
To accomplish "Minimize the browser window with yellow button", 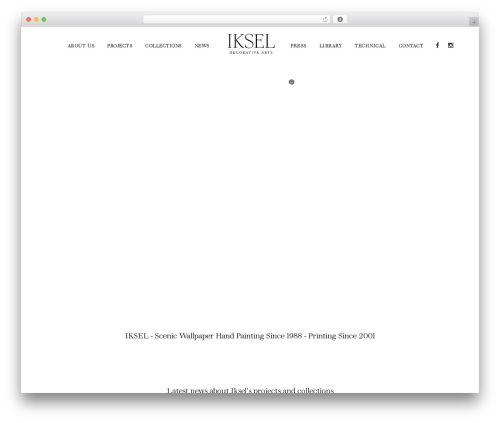I will 36,20.
